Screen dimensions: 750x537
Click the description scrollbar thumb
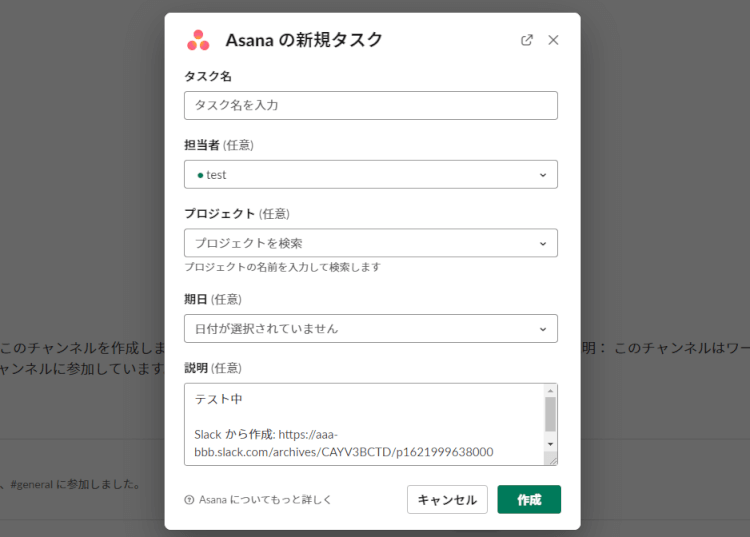click(550, 413)
